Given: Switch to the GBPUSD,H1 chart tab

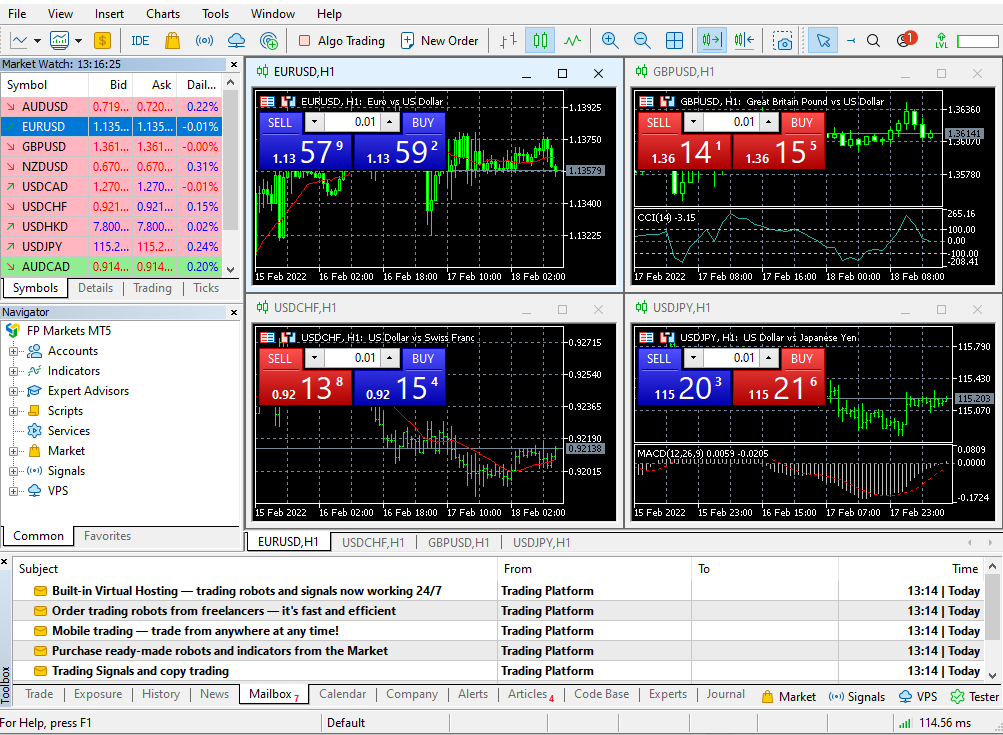Looking at the screenshot, I should click(458, 542).
